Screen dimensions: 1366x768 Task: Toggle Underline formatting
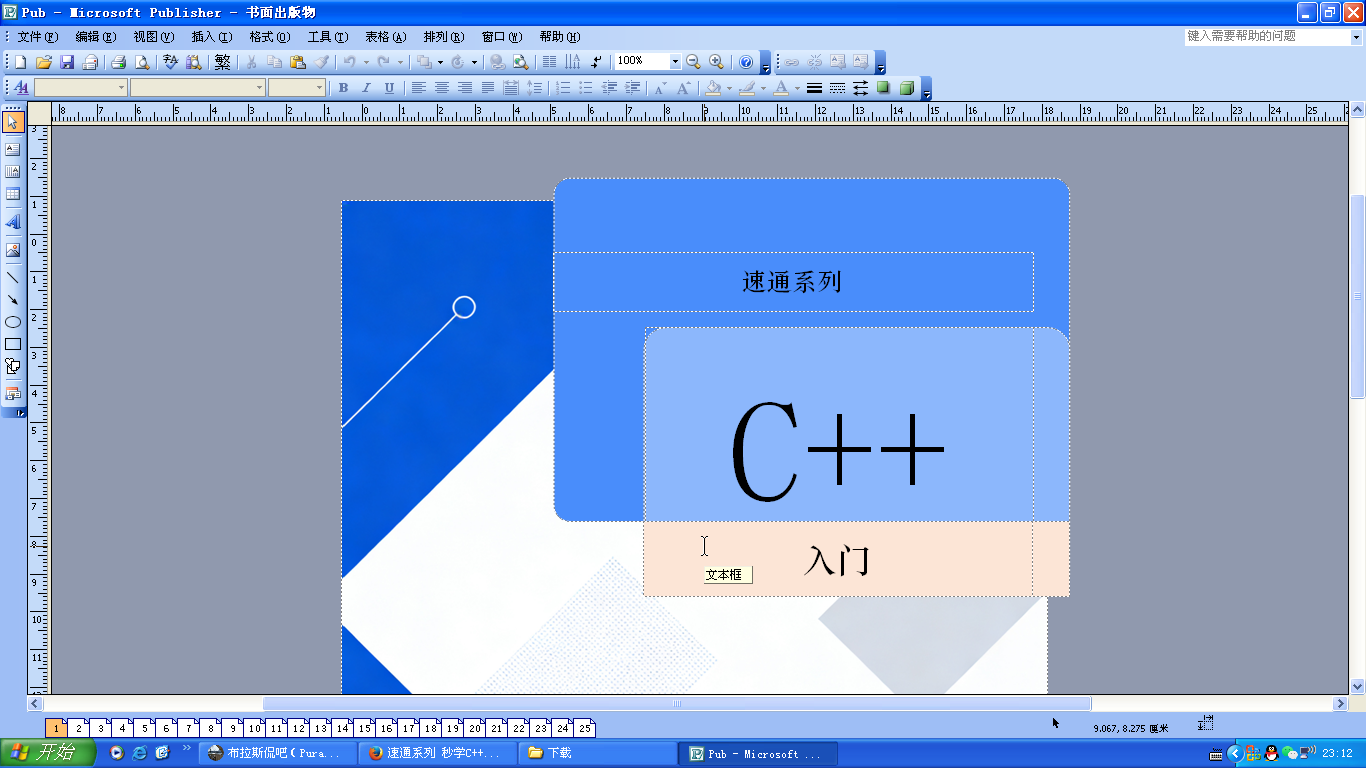(389, 88)
